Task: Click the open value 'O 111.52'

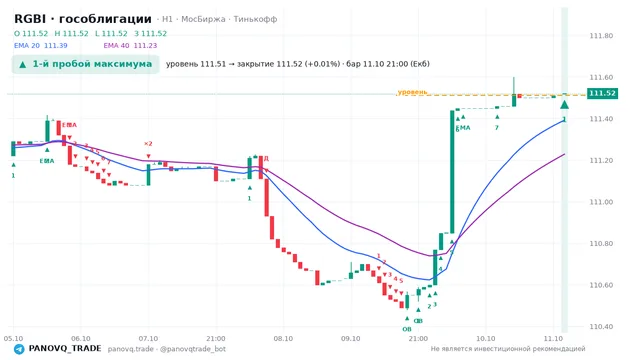Action: [31, 33]
